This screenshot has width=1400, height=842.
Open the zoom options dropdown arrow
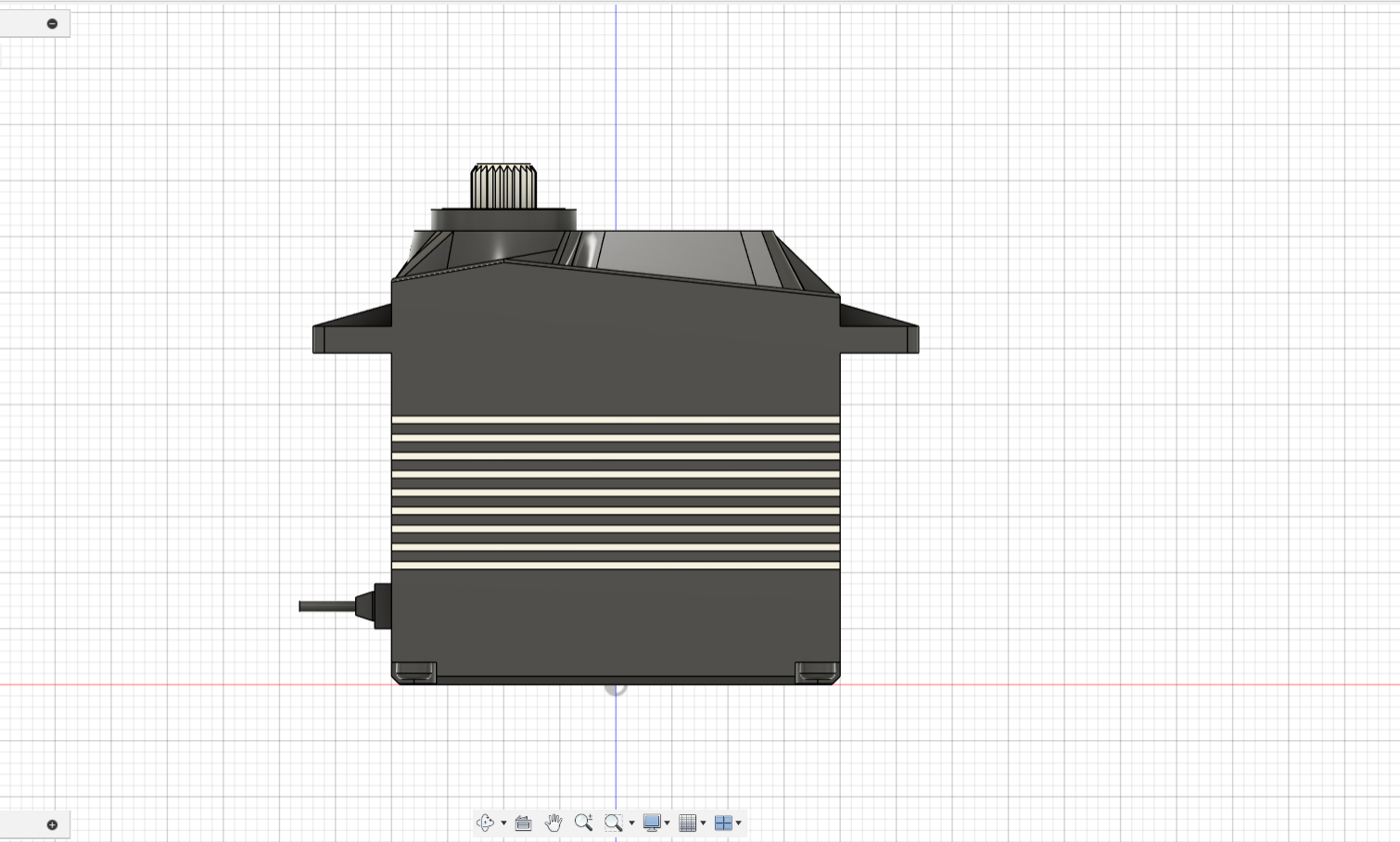click(x=631, y=823)
